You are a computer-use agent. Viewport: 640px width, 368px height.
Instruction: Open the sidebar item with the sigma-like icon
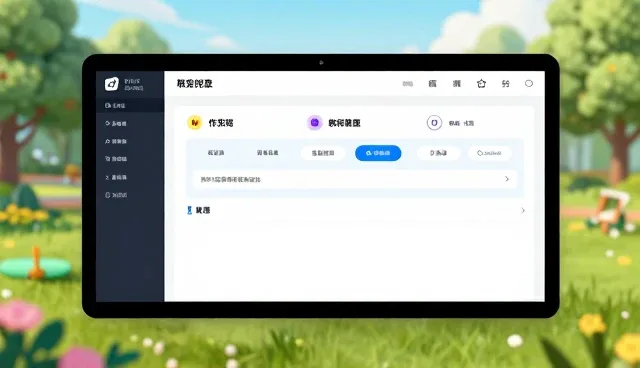(x=116, y=177)
